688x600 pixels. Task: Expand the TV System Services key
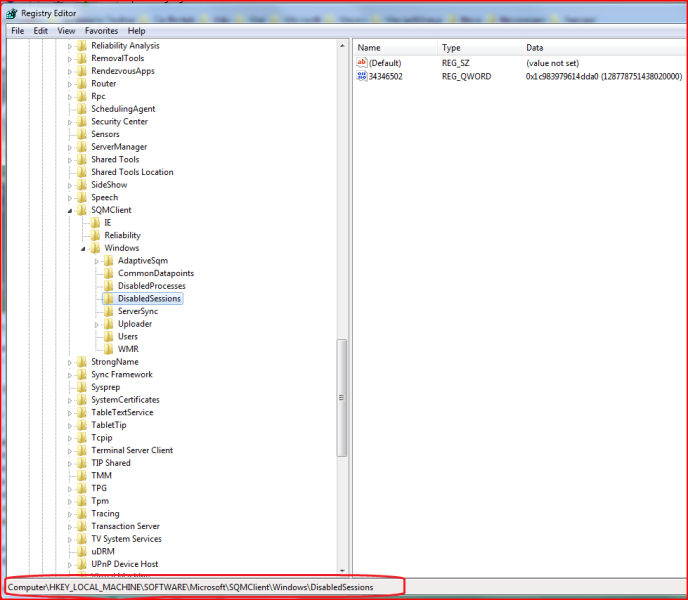[x=70, y=540]
